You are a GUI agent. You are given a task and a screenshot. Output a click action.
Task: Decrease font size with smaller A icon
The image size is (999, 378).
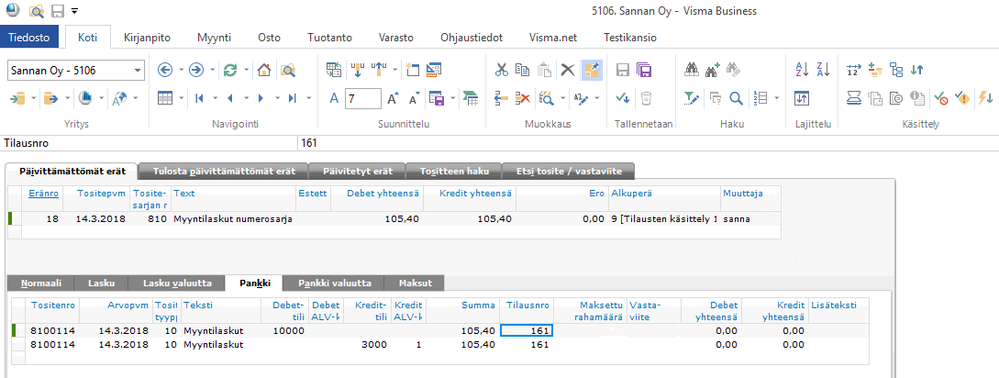click(x=414, y=98)
